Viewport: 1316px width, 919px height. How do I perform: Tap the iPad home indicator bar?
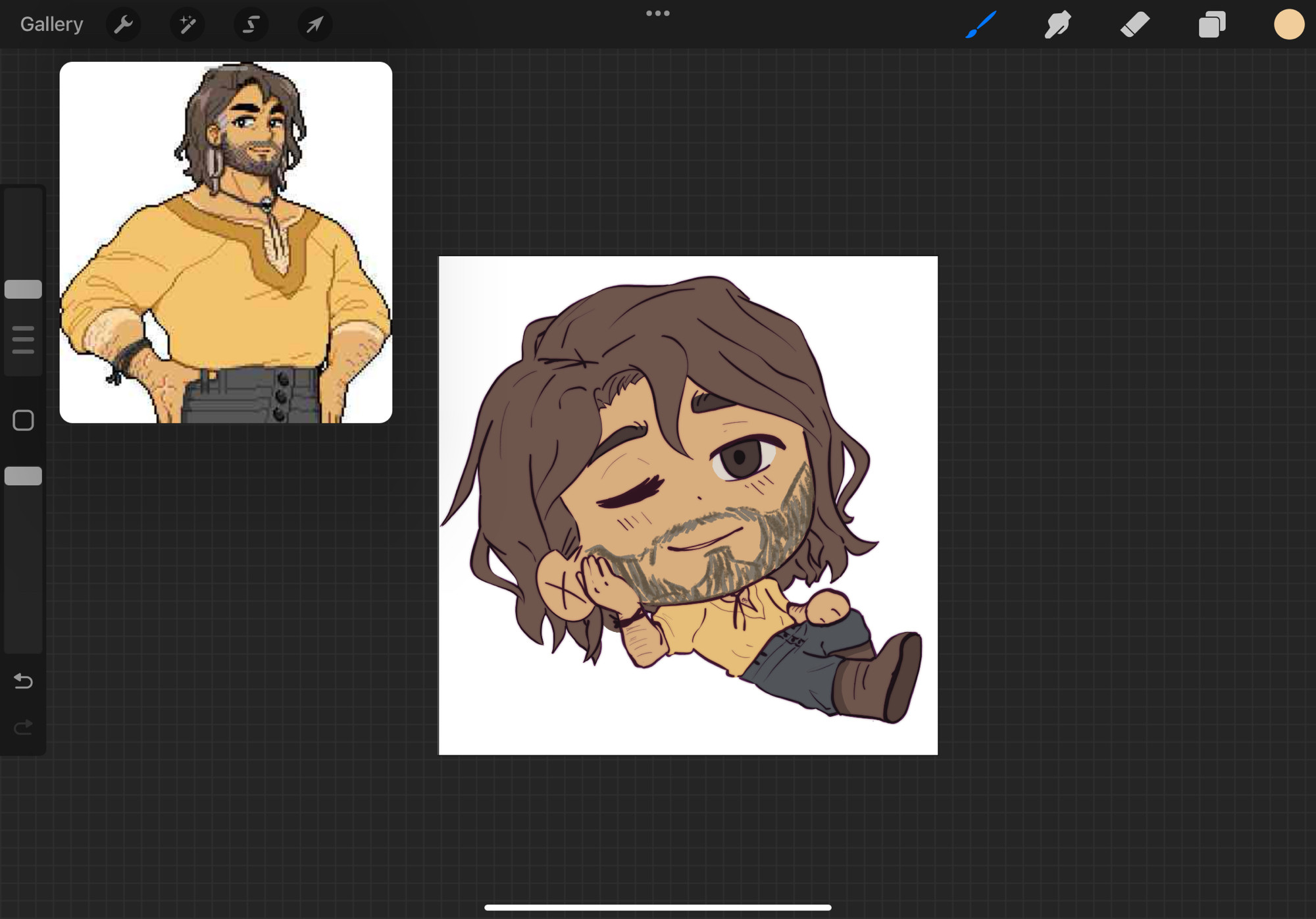657,907
